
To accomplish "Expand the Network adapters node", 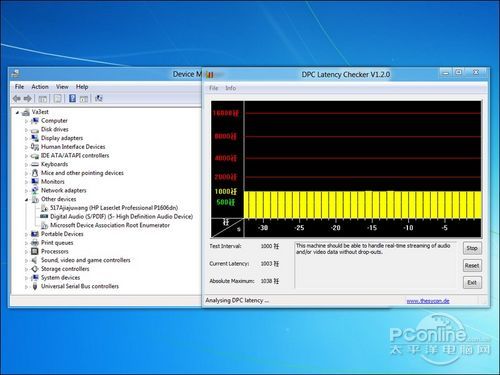I will click(26, 191).
